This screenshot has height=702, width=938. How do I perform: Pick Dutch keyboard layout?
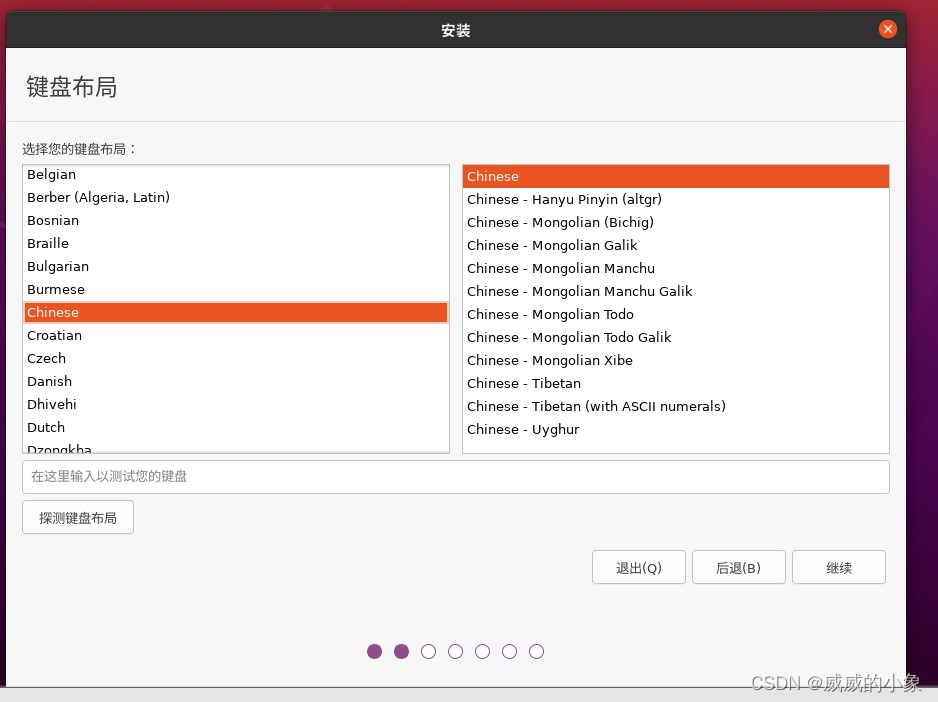click(236, 427)
